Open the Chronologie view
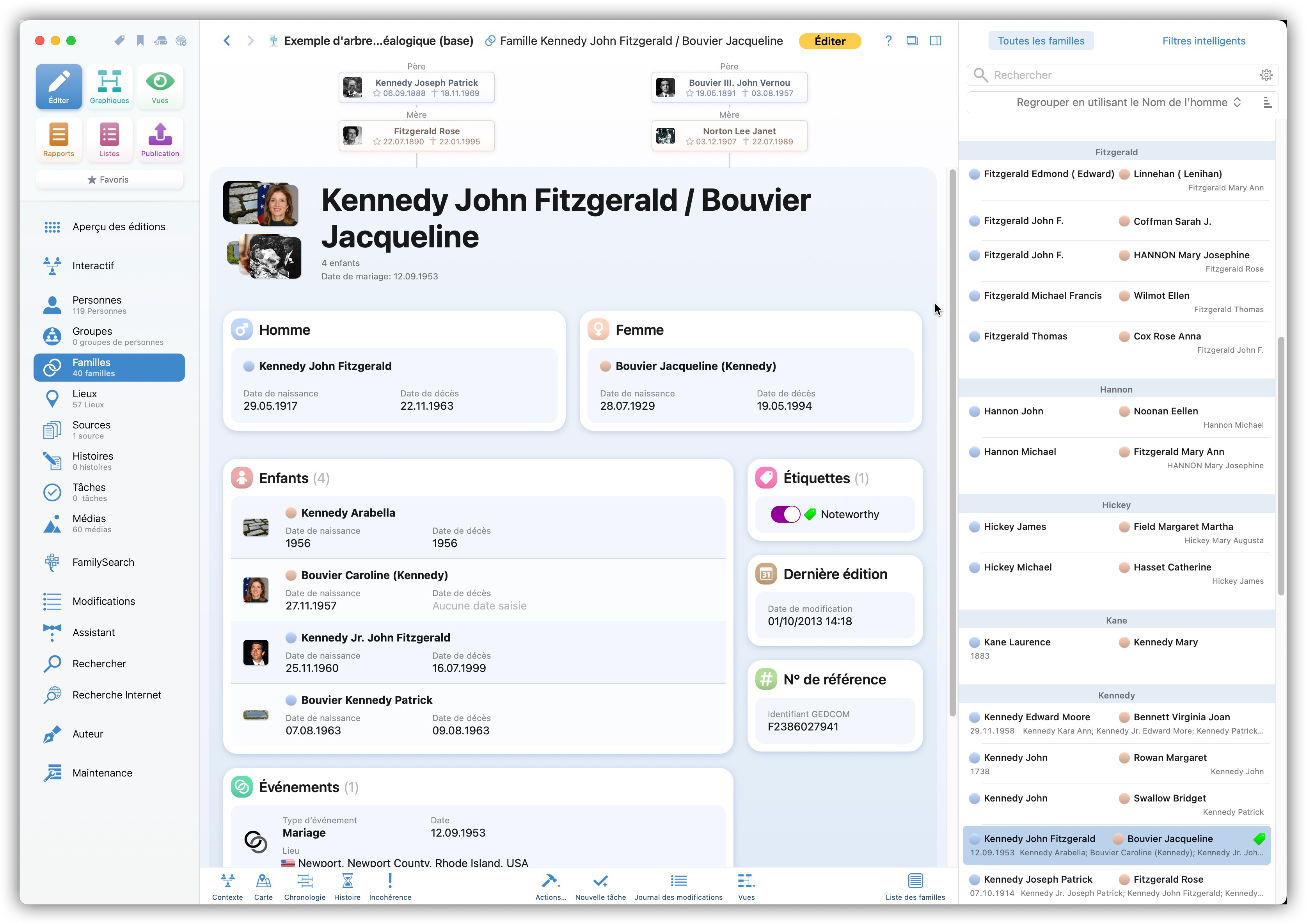Screen dimensions: 1307x924 305,887
